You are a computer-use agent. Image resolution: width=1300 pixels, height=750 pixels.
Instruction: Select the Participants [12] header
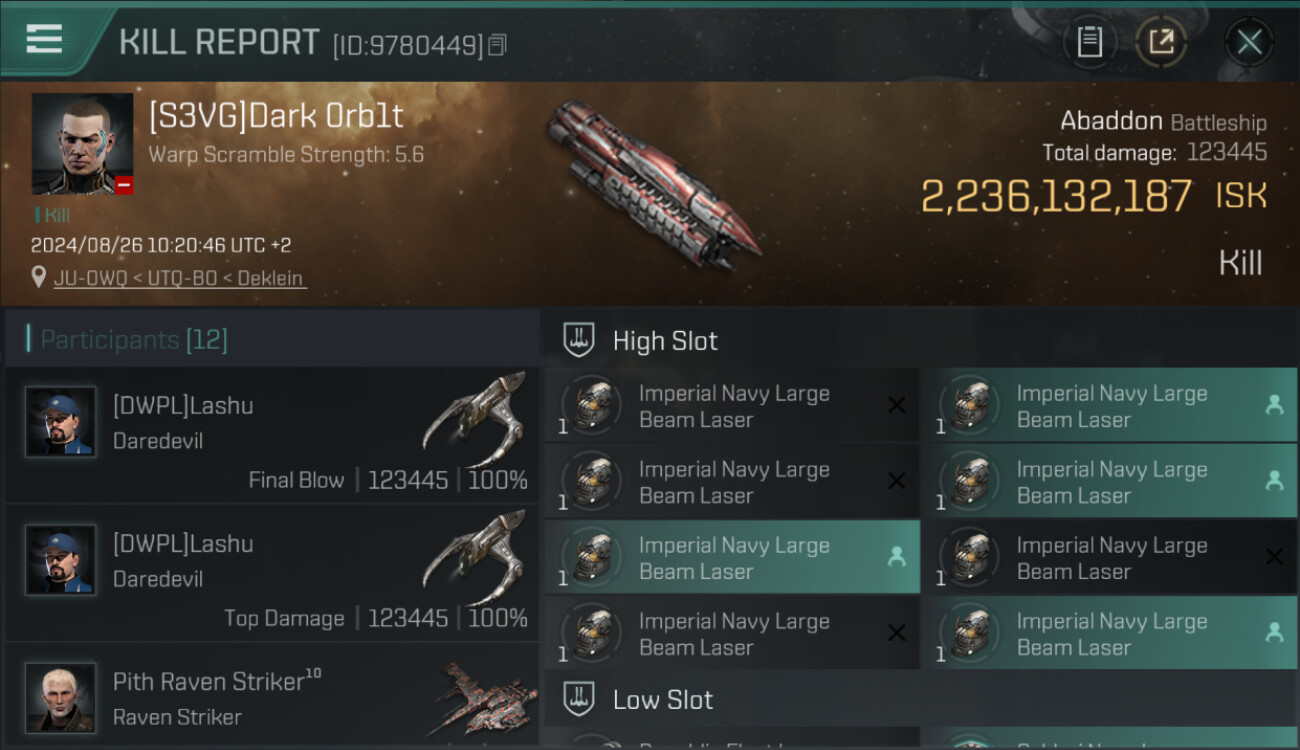click(134, 340)
